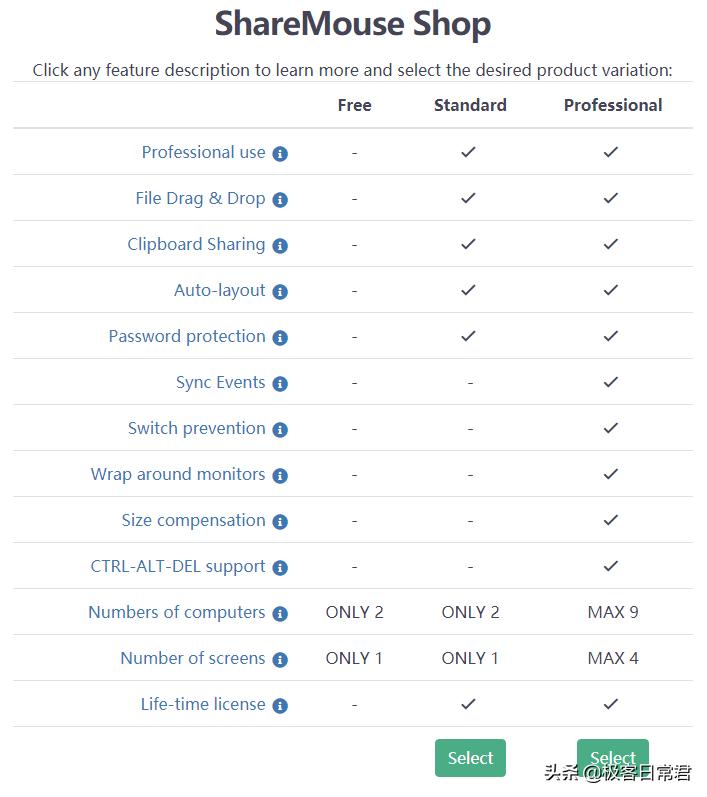Show info for Password protection icon
The height and width of the screenshot is (797, 707).
click(x=280, y=338)
